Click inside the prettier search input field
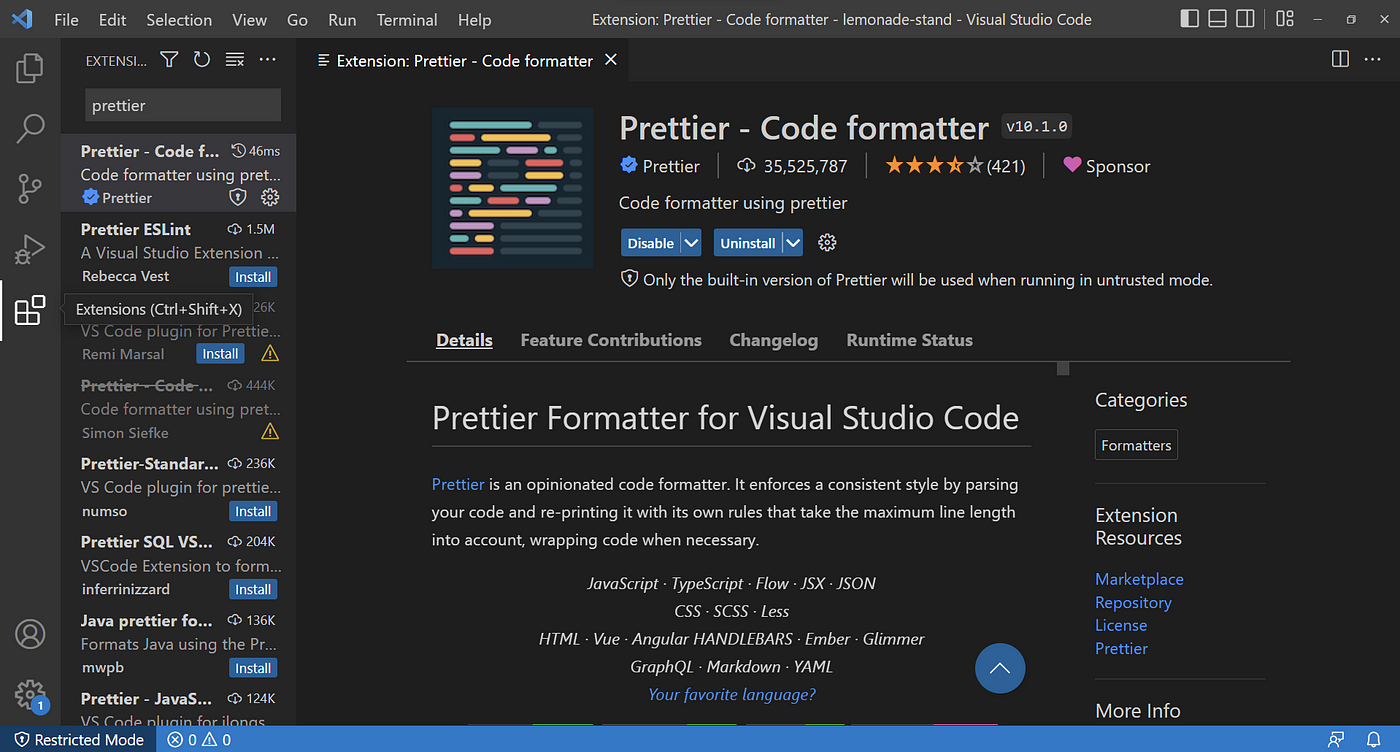This screenshot has height=752, width=1400. point(183,104)
